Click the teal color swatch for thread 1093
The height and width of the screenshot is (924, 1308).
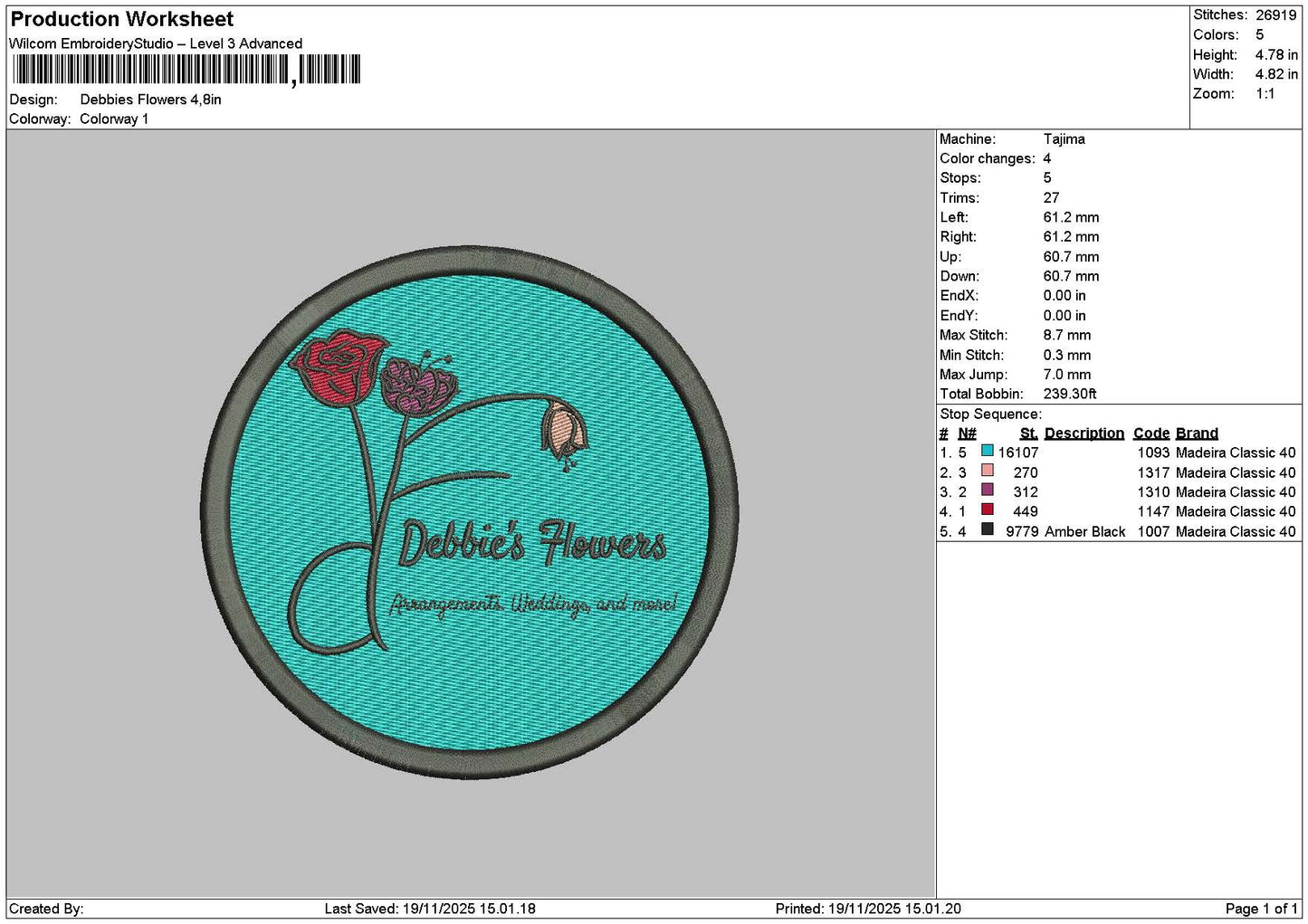(988, 451)
